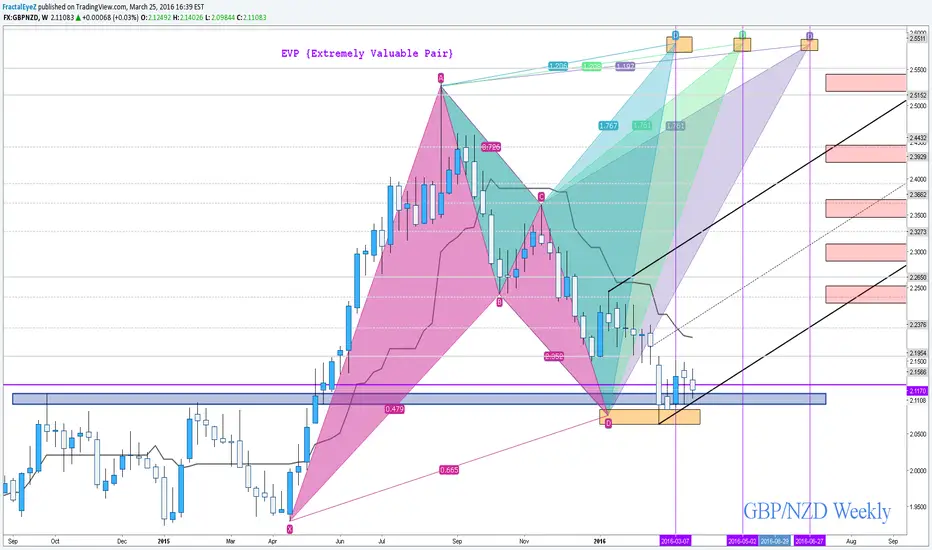Click the low price L:2.09844

tap(220, 17)
